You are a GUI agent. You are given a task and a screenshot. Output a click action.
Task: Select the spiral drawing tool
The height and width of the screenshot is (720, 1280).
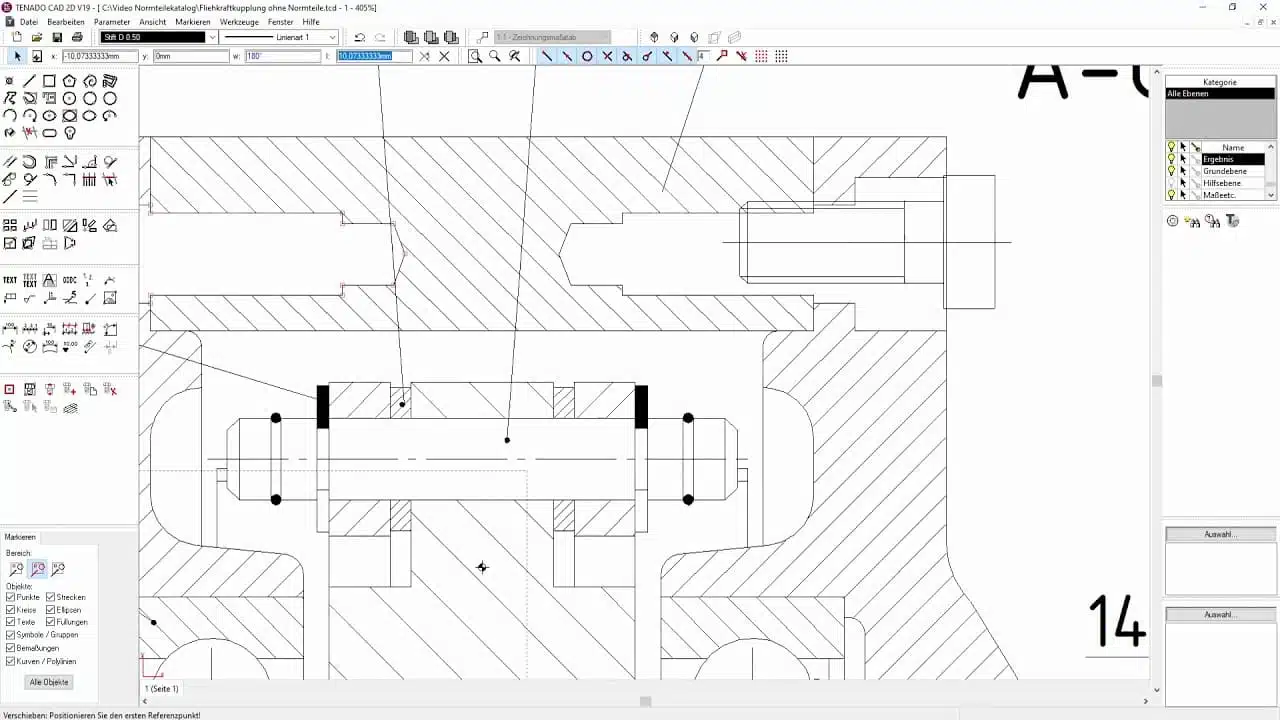(90, 81)
